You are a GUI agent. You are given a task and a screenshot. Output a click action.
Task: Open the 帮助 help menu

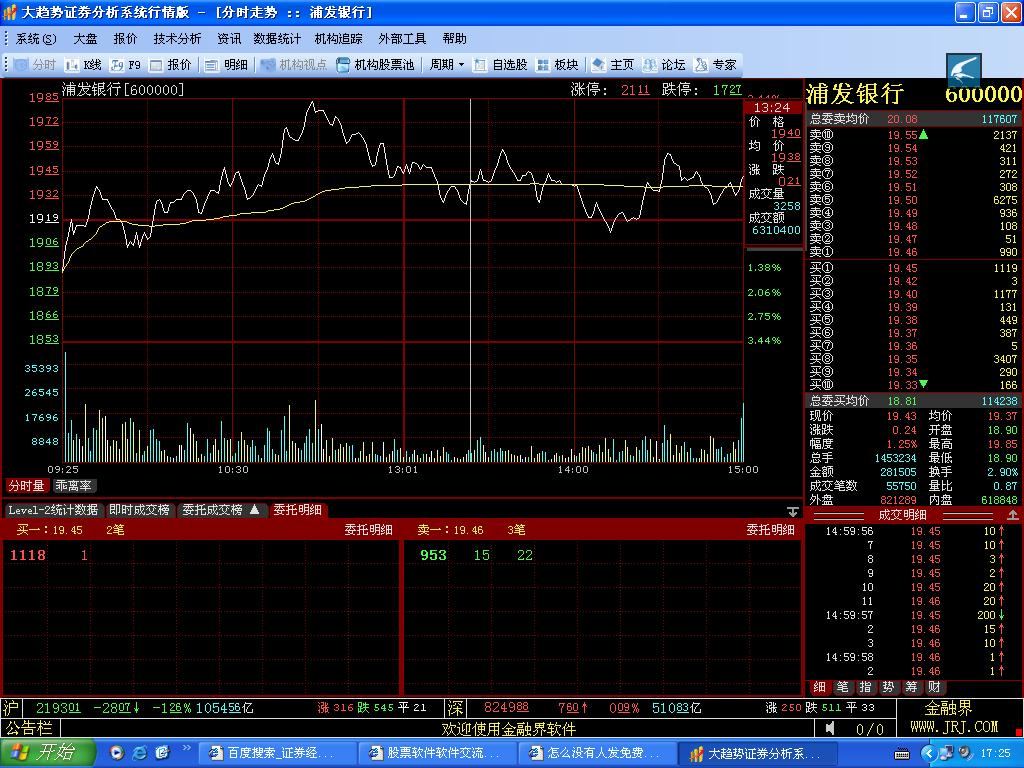click(x=455, y=39)
